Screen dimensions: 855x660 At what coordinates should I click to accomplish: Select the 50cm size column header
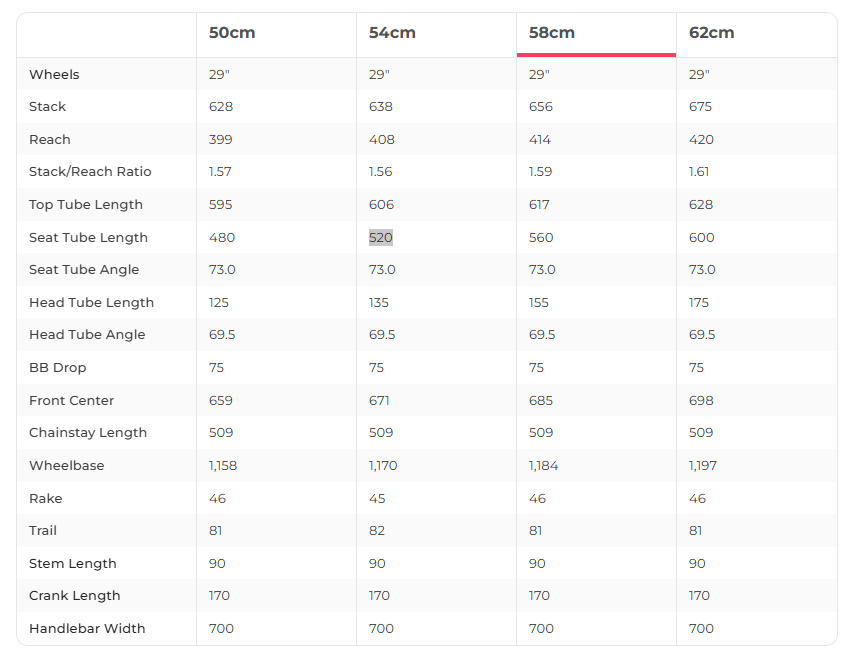232,33
